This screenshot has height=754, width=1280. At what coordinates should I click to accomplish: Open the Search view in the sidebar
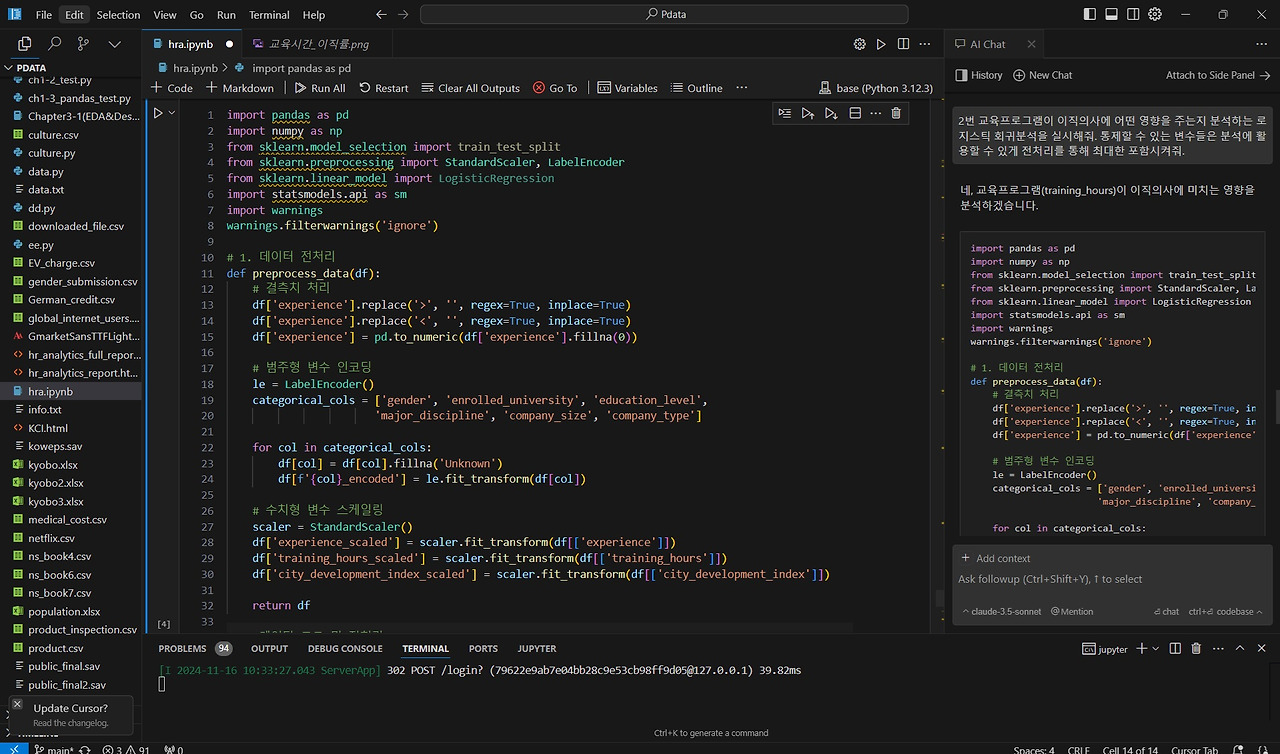click(55, 44)
